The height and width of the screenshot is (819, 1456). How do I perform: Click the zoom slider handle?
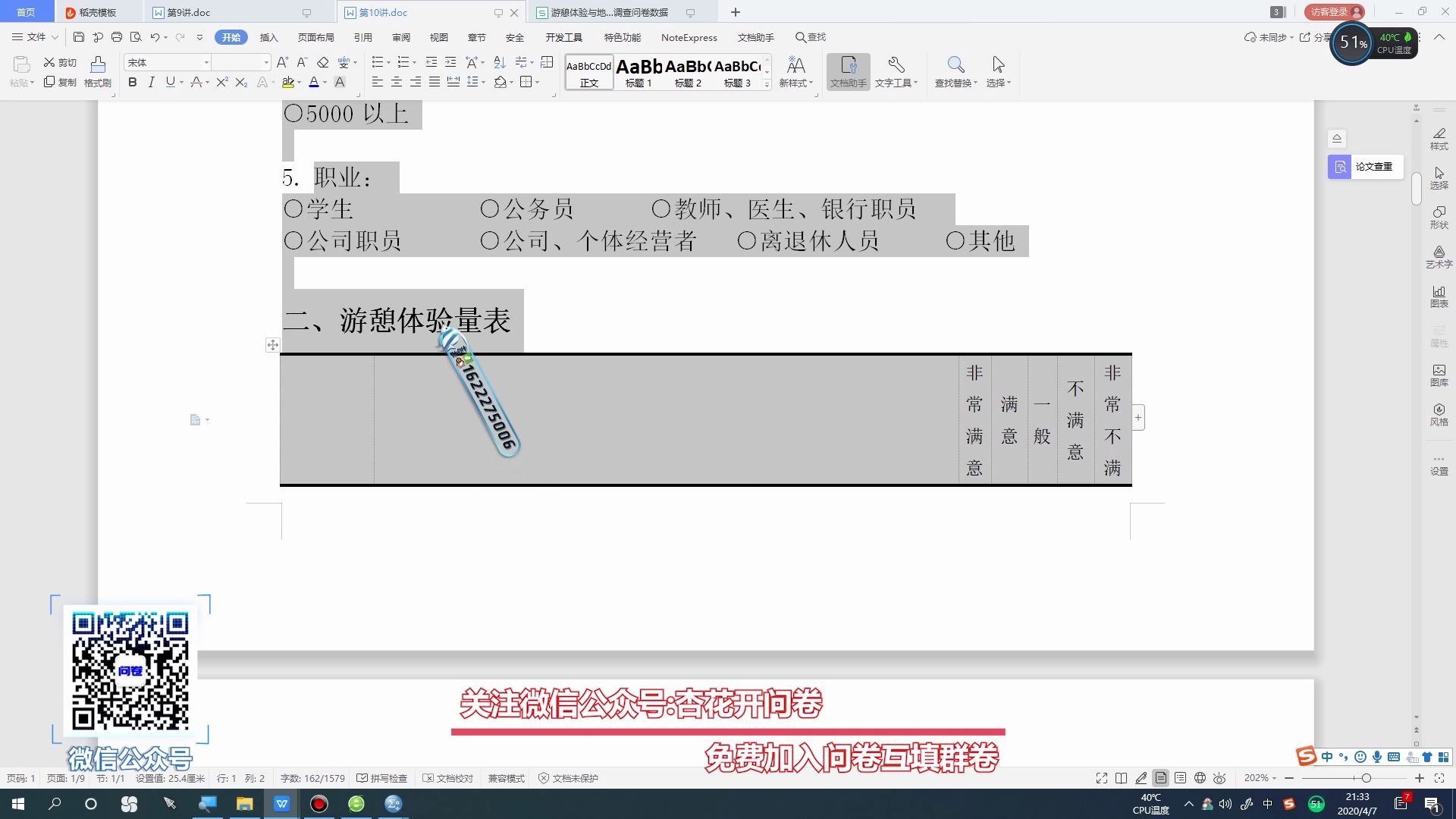1366,778
